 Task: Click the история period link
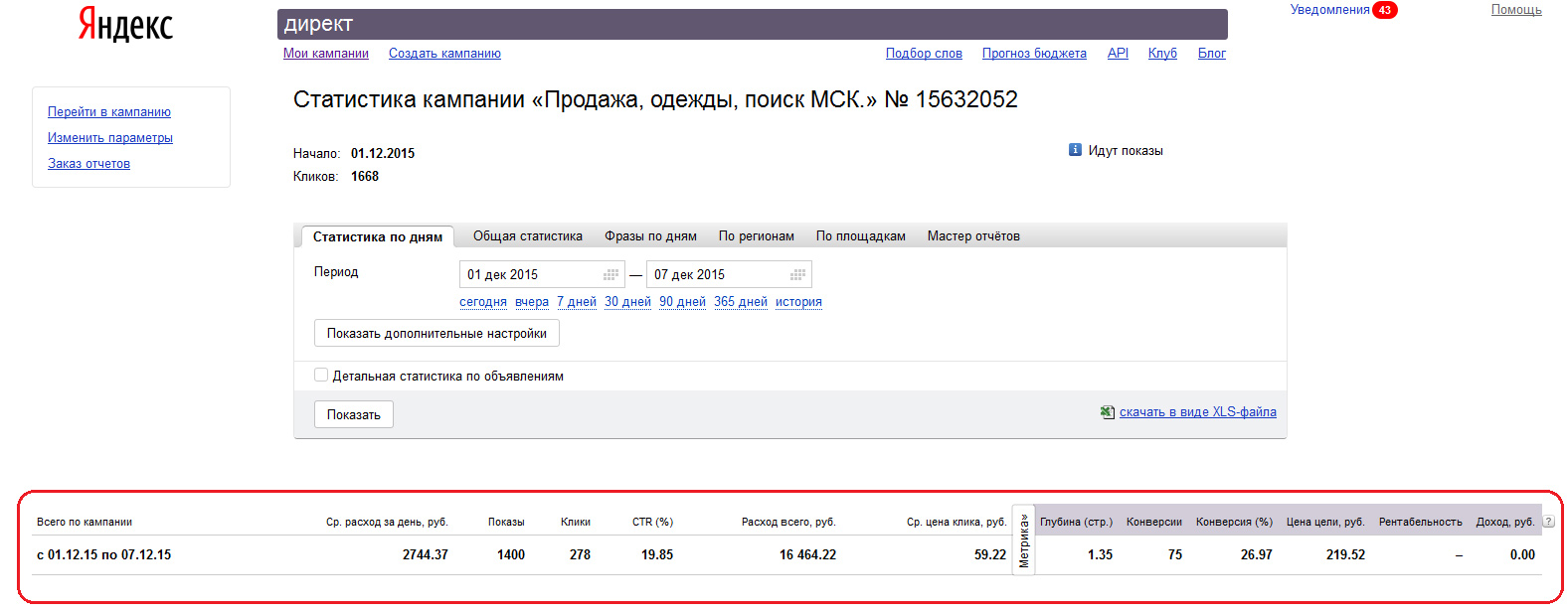tap(798, 302)
